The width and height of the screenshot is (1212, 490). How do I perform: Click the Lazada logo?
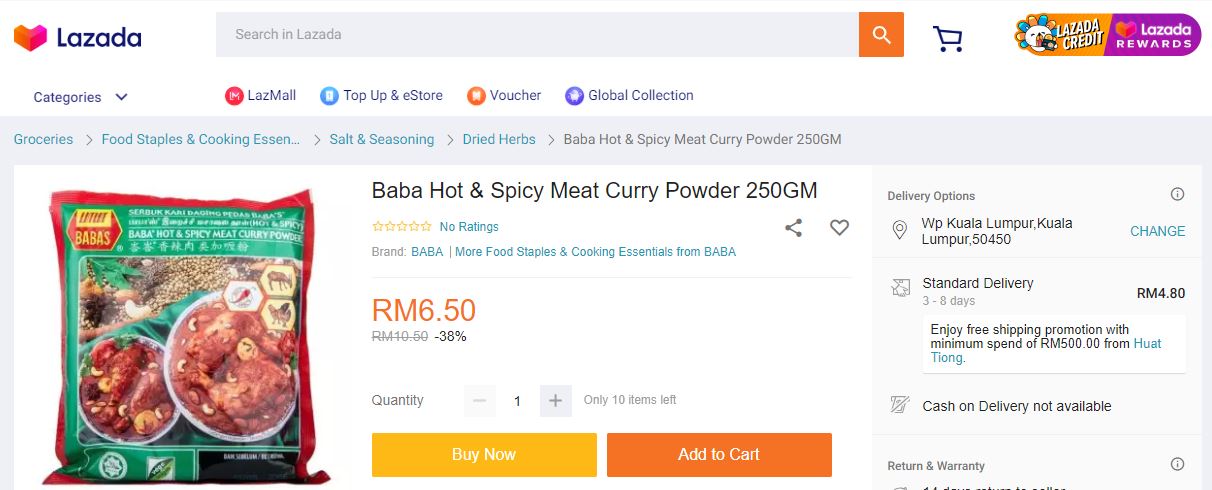77,38
